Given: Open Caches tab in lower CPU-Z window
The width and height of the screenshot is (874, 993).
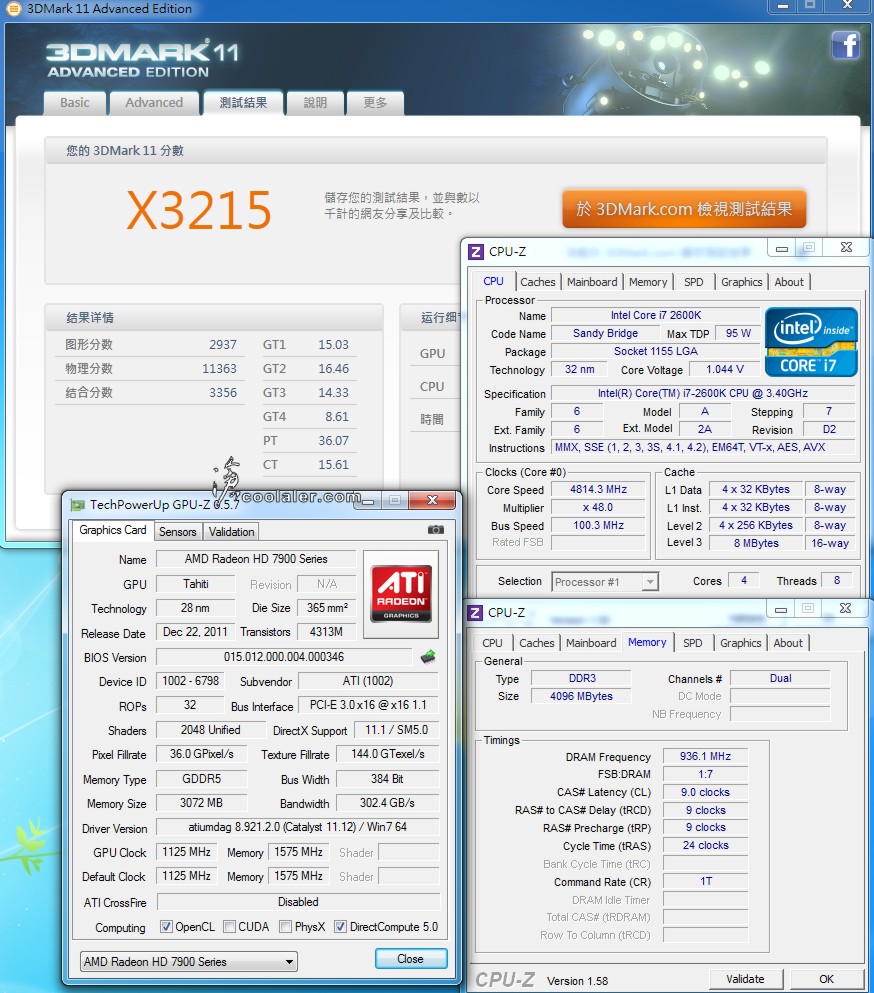Looking at the screenshot, I should point(536,643).
